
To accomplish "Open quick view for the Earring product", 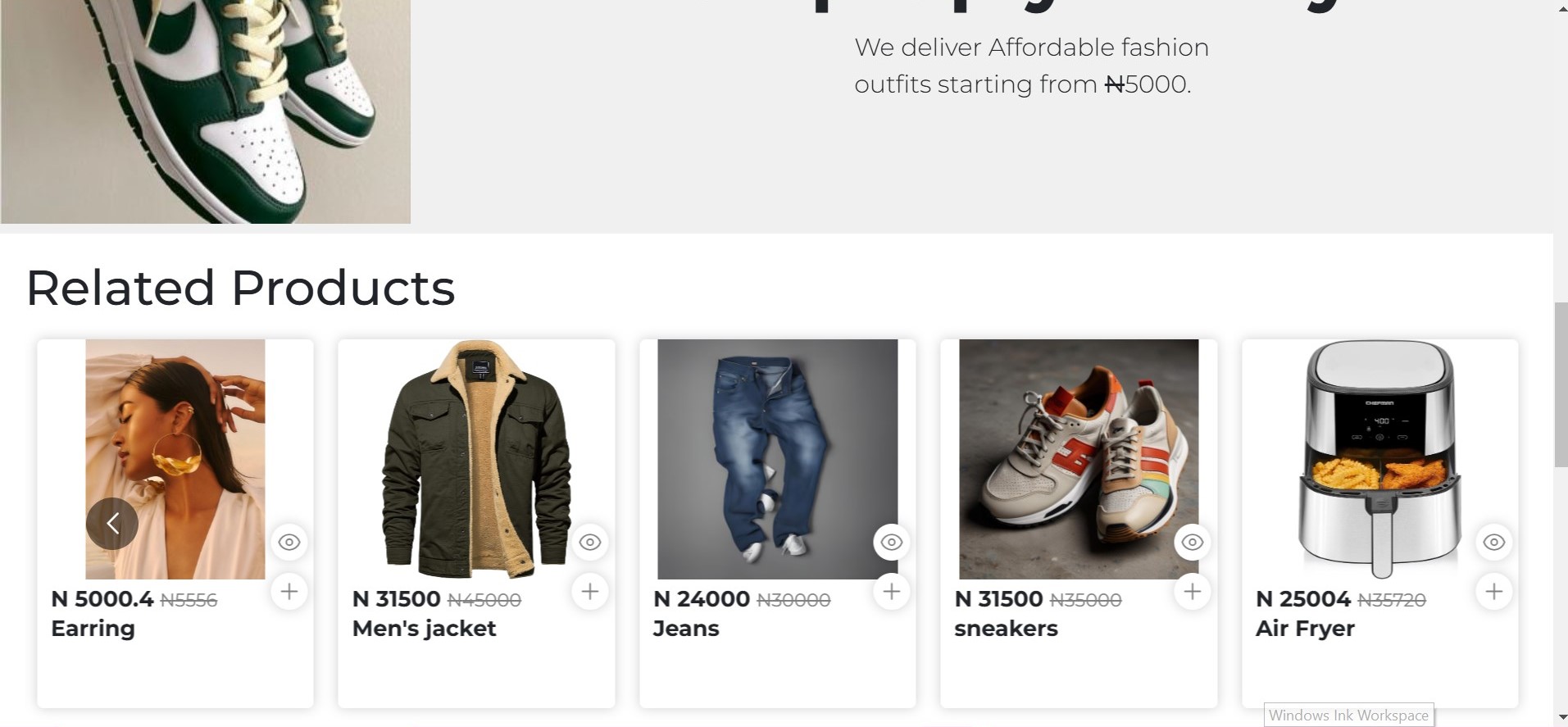I will click(289, 542).
